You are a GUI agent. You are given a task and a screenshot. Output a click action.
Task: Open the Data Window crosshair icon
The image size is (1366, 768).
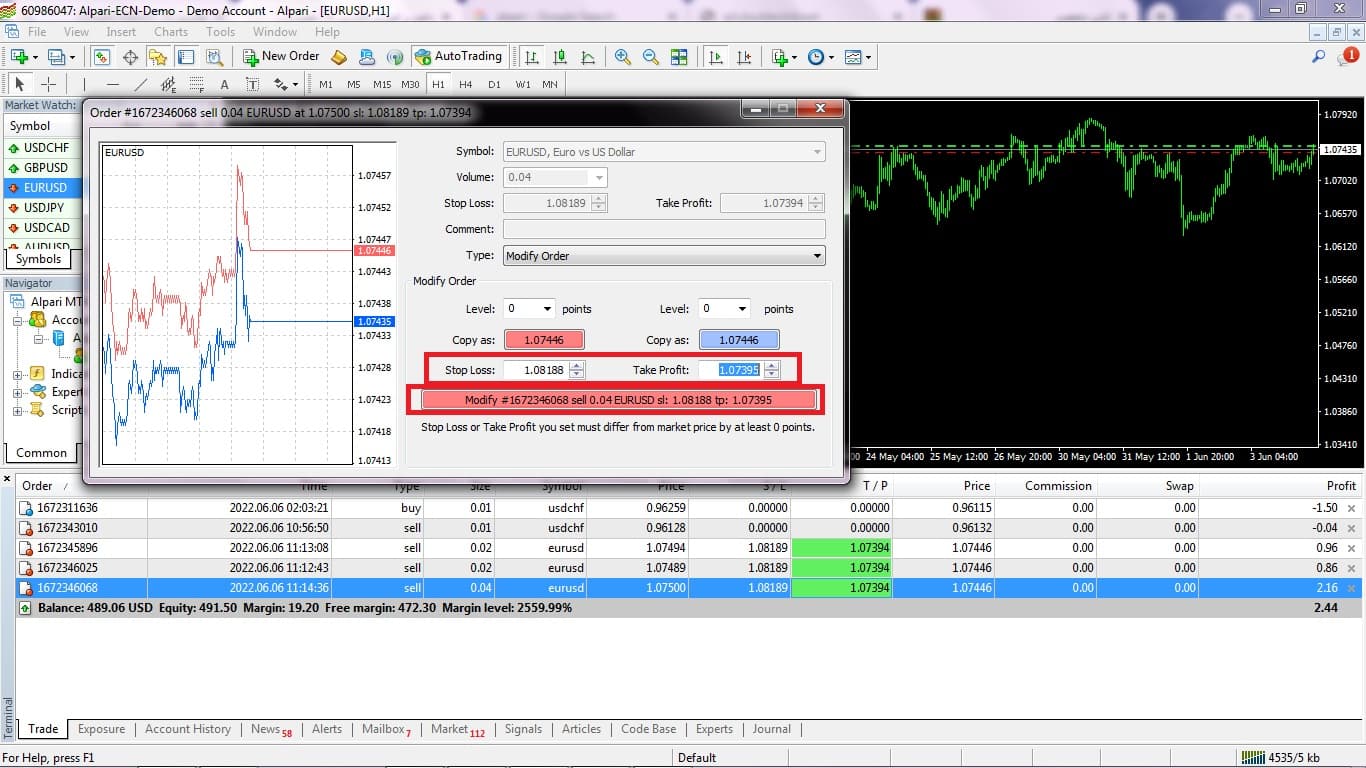130,57
